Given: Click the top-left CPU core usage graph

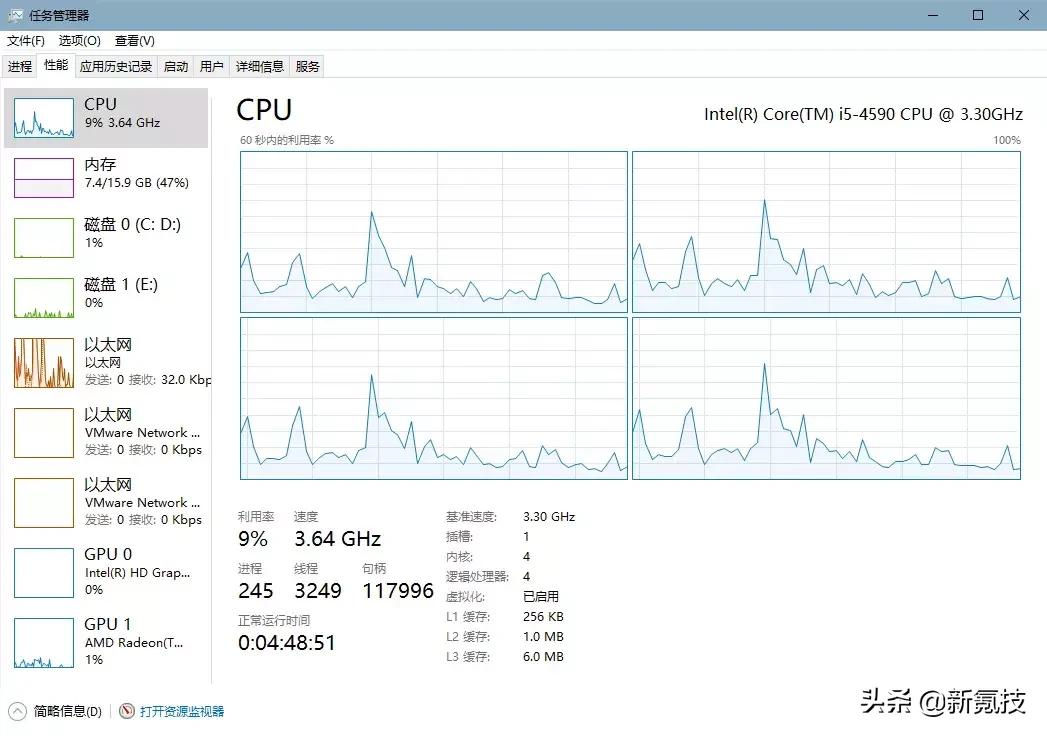Looking at the screenshot, I should click(x=433, y=232).
